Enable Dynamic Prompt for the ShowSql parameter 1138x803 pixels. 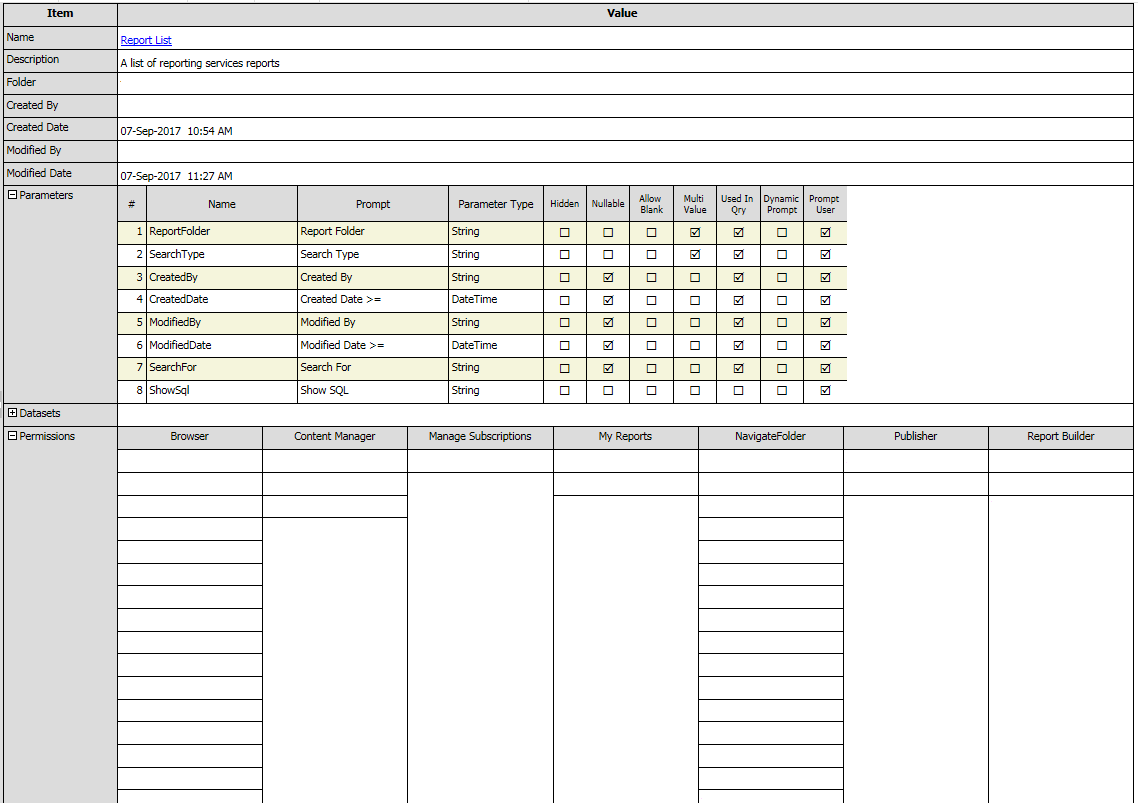[781, 390]
